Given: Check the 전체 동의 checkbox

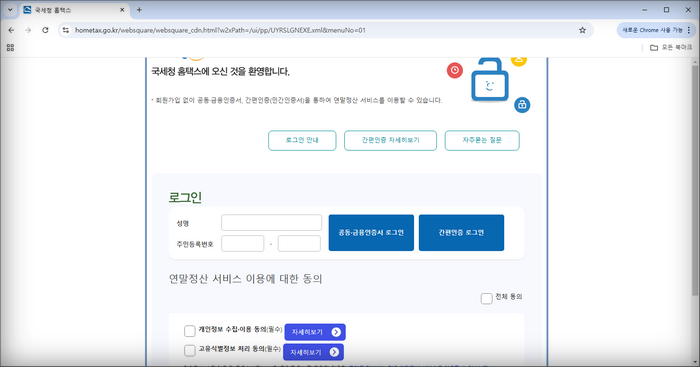Looking at the screenshot, I should click(487, 298).
